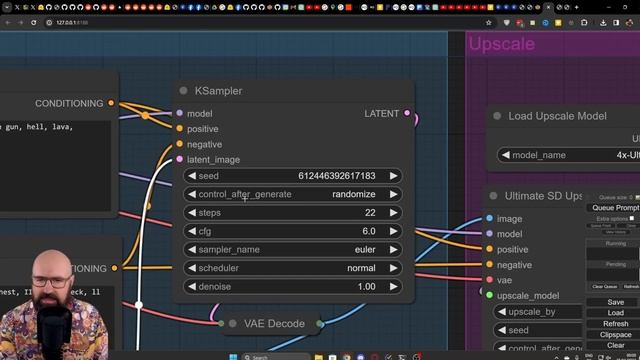Click the KSampler model input socket
This screenshot has width=640, height=360.
(180, 113)
